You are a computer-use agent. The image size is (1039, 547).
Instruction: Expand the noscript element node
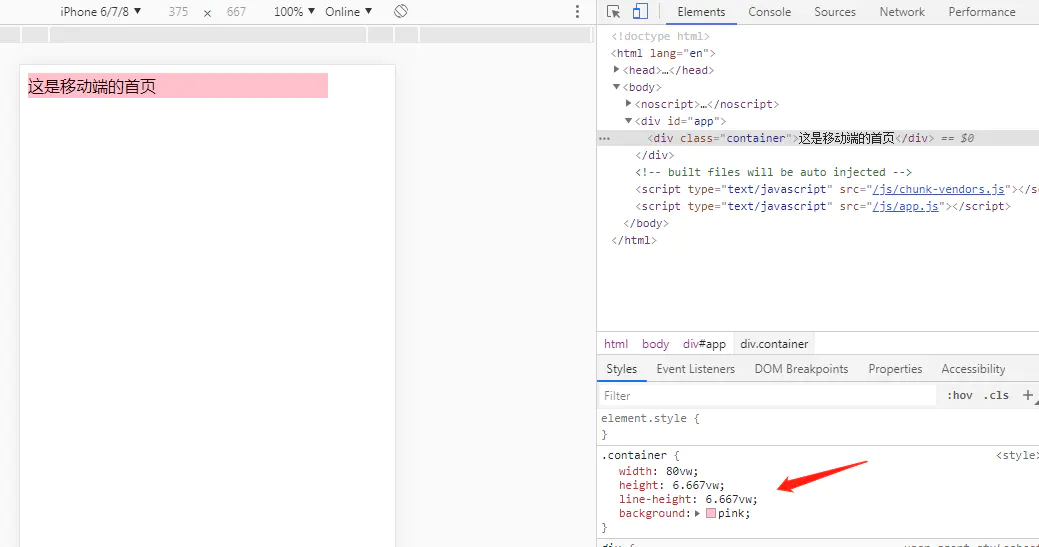tap(628, 104)
